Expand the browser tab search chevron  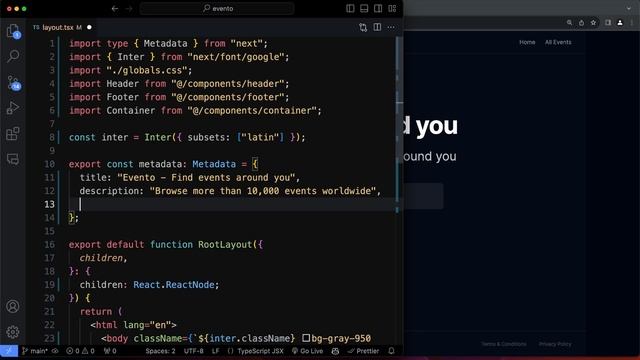click(x=629, y=8)
